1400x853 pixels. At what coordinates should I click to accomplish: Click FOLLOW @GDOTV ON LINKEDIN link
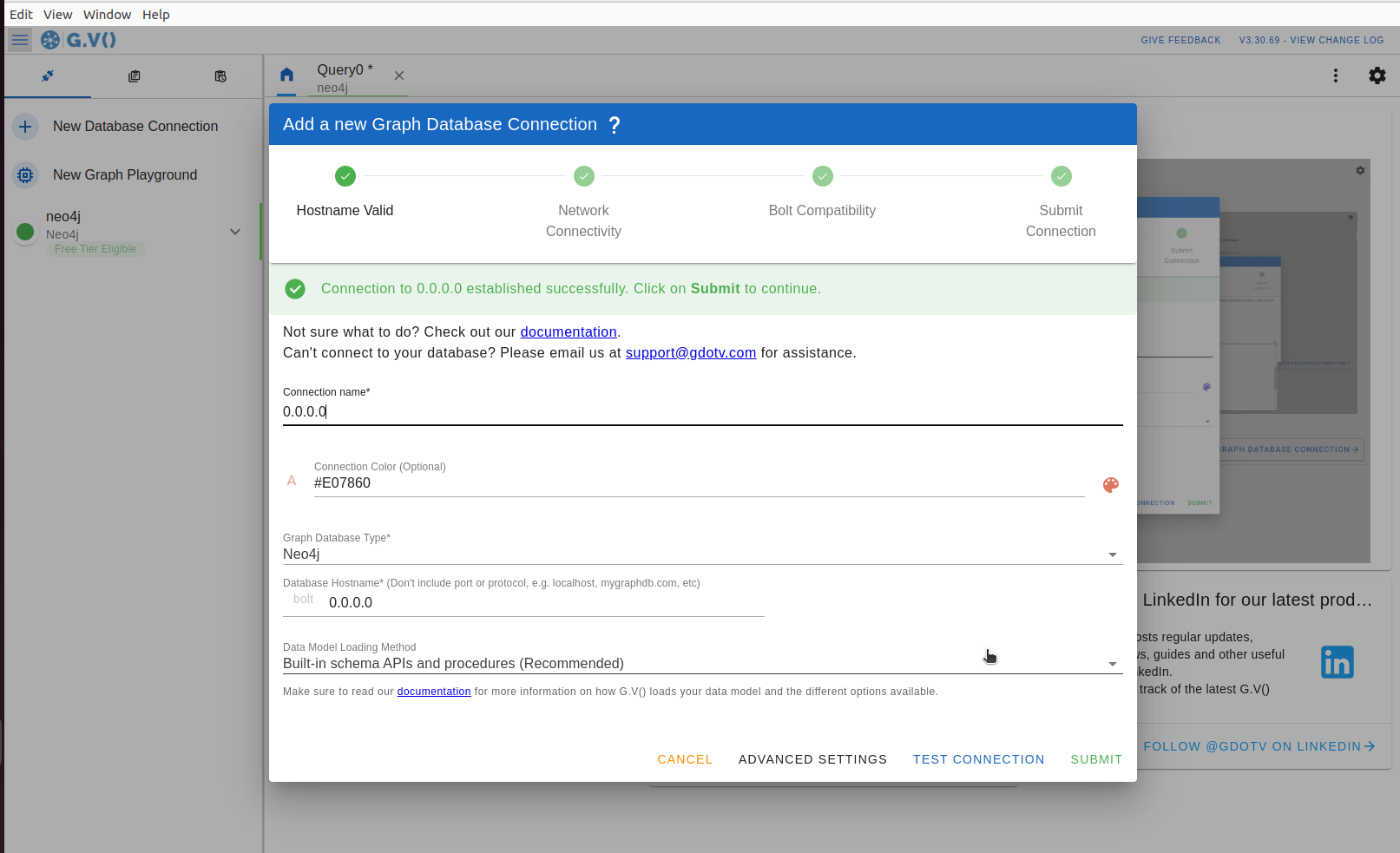click(1259, 746)
